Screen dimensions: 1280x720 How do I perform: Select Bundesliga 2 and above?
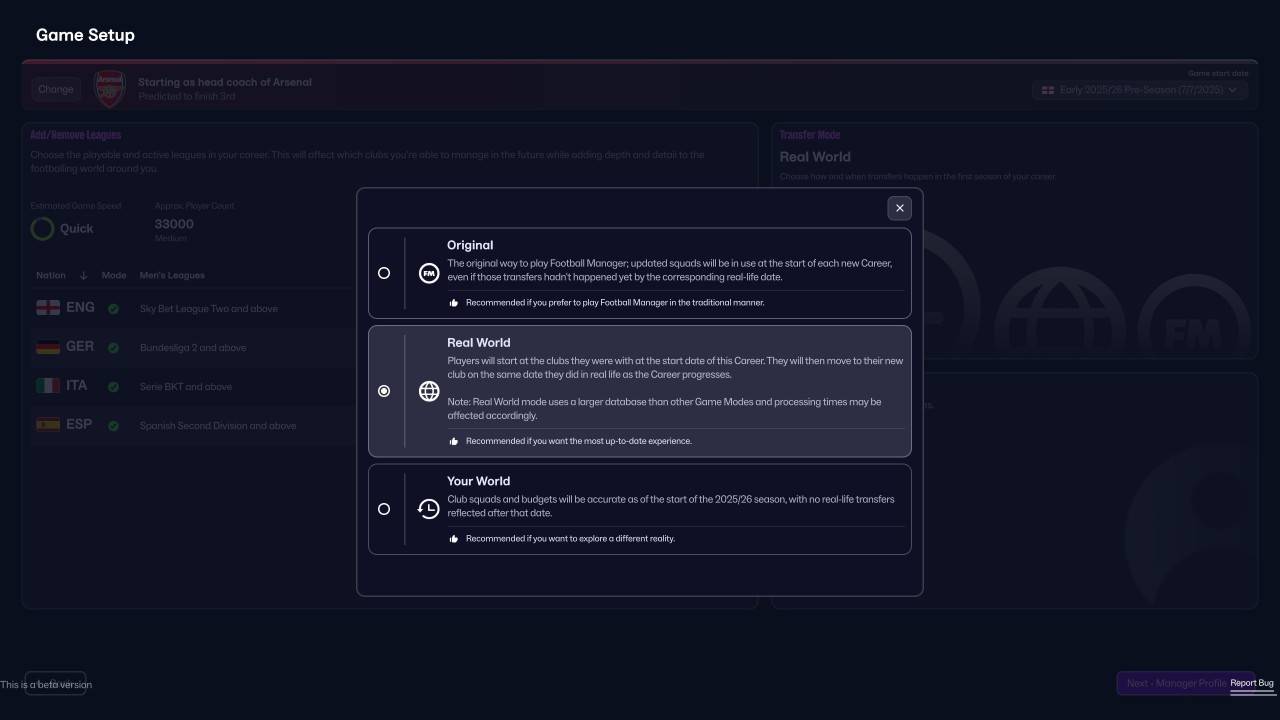(x=193, y=348)
